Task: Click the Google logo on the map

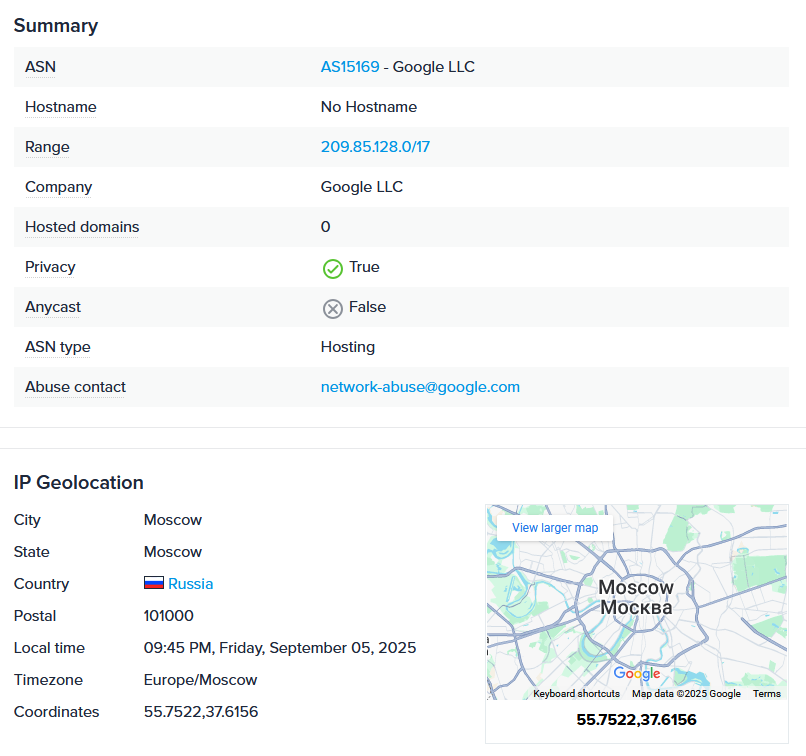Action: 636,673
